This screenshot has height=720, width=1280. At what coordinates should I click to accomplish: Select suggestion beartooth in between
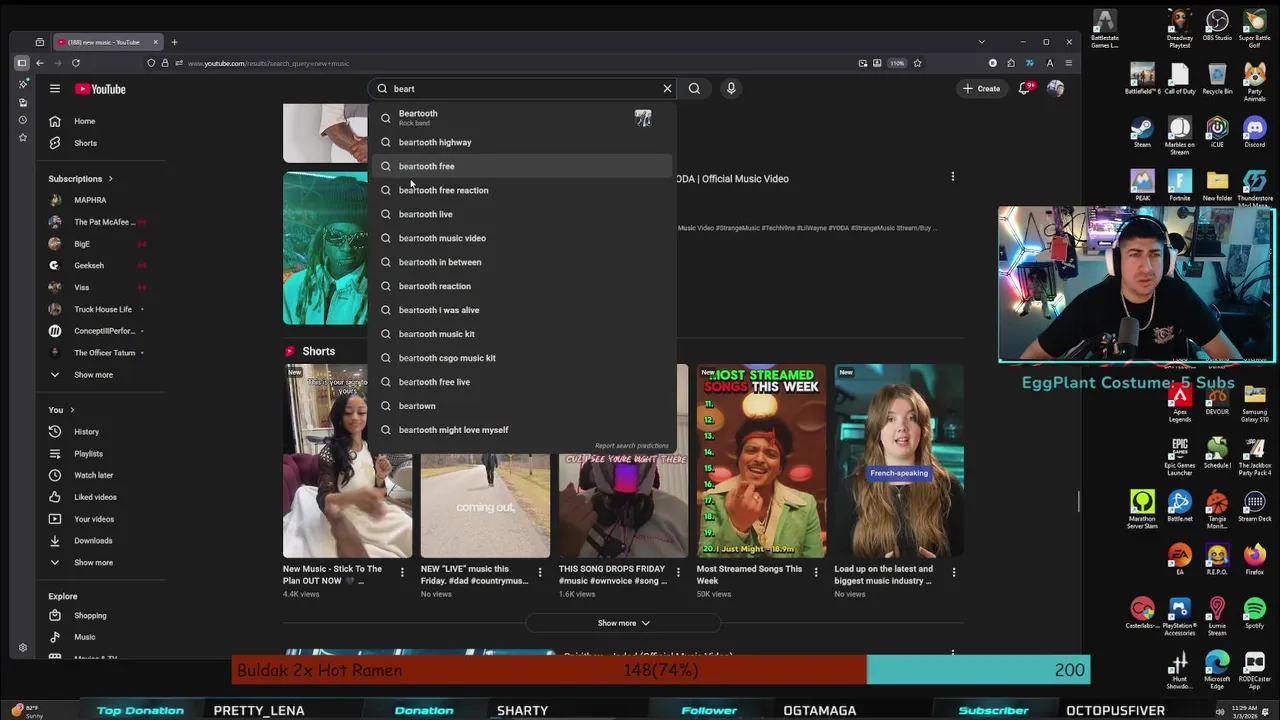pos(522,262)
